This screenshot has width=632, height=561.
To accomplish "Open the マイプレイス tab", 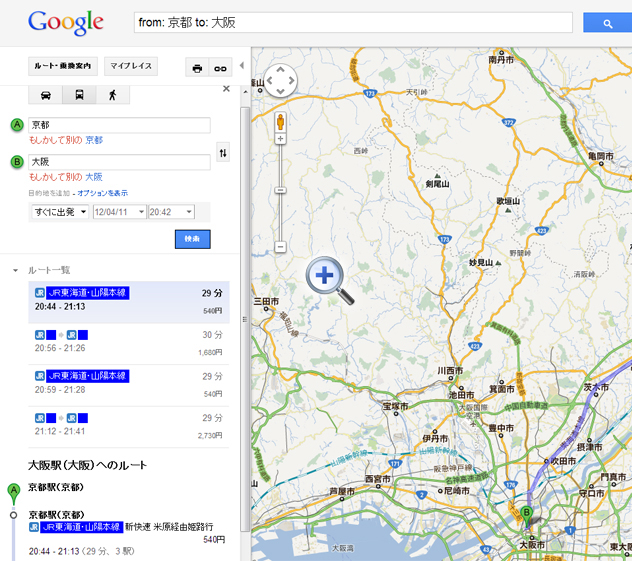I will click(131, 66).
